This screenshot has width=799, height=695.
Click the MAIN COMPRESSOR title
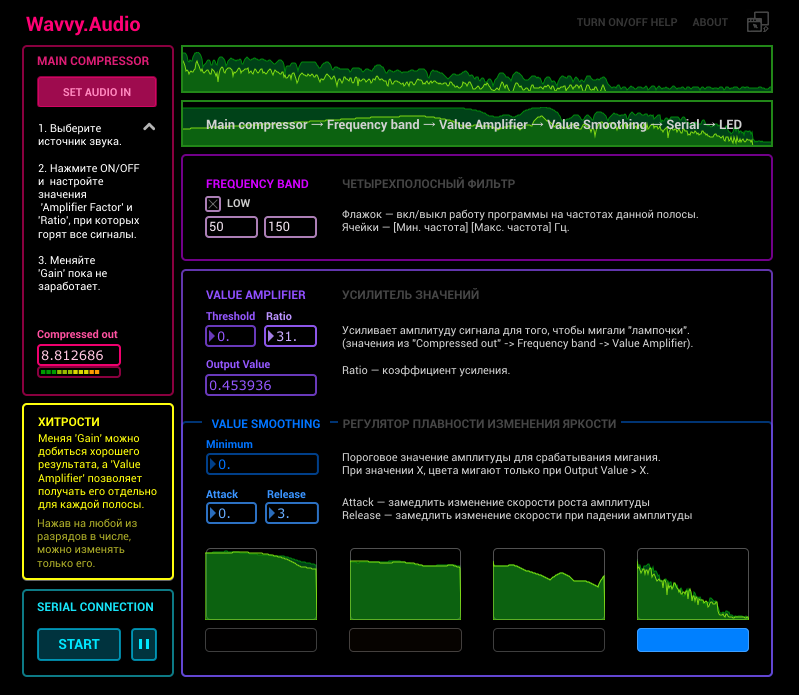pos(93,61)
